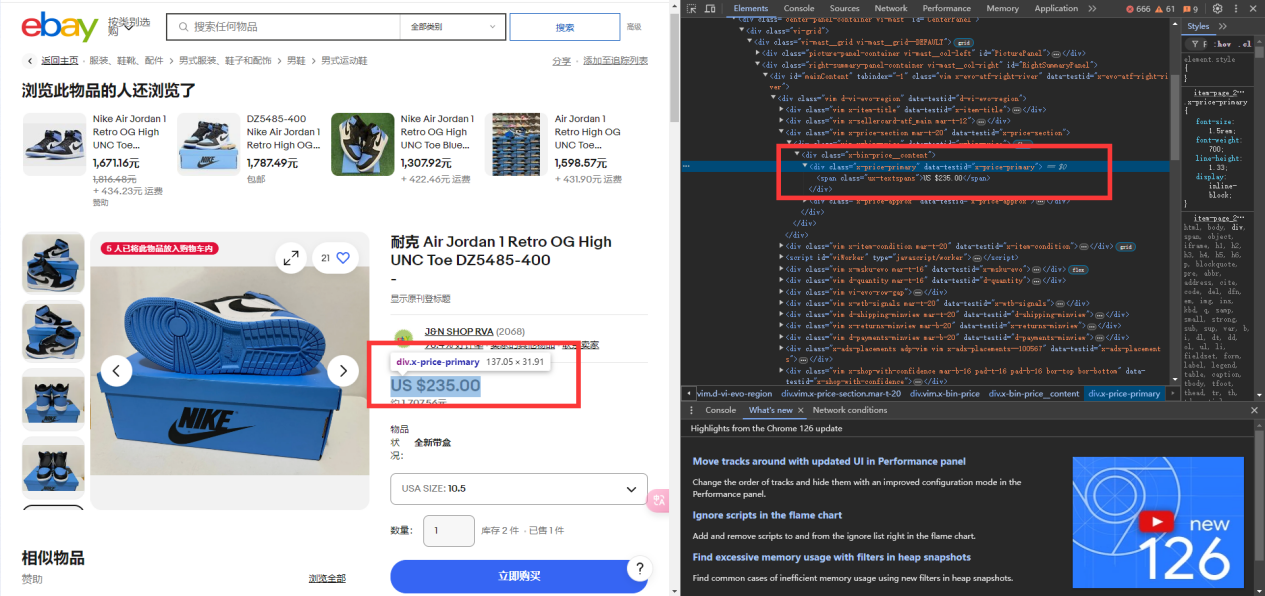Viewport: 1265px width, 596px height.
Task: Click the eBay logo
Action: [x=60, y=27]
